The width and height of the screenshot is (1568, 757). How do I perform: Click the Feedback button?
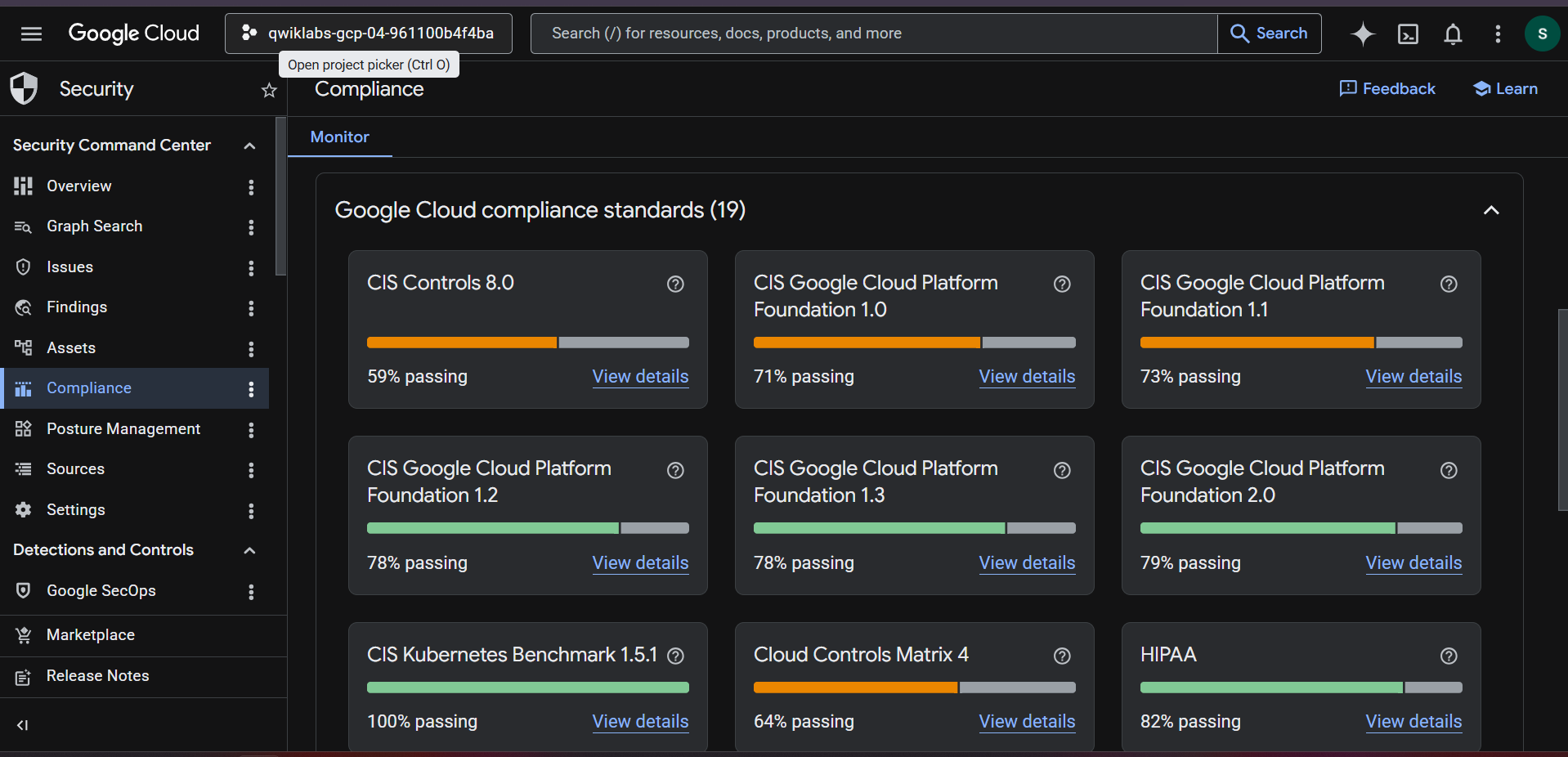click(x=1387, y=88)
